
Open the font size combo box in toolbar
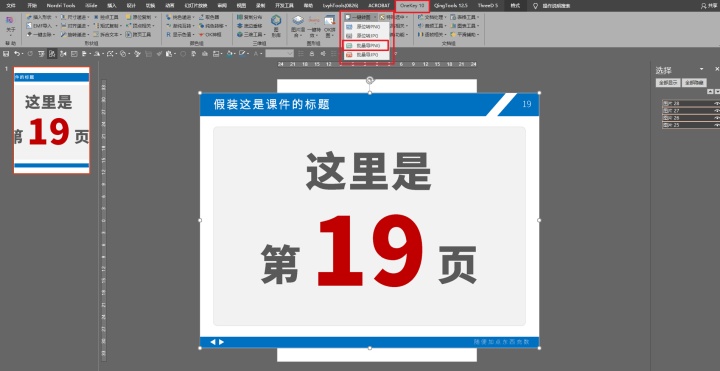click(x=279, y=54)
